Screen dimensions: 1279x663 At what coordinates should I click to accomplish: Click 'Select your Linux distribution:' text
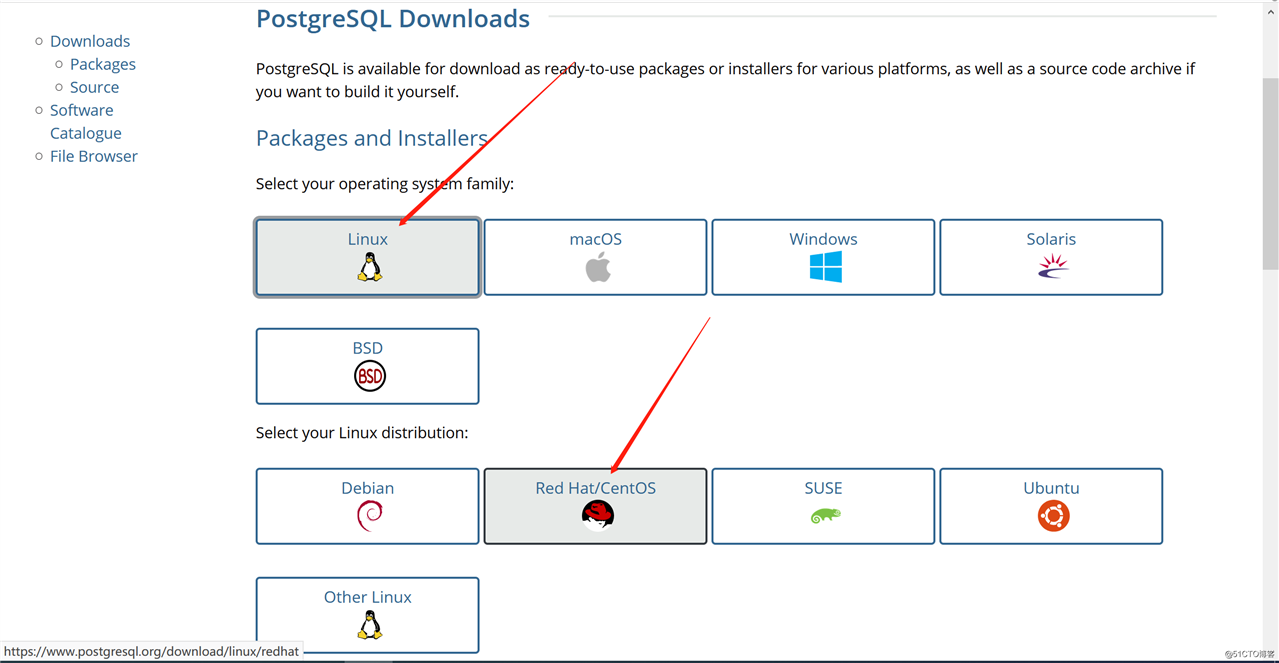pos(362,433)
